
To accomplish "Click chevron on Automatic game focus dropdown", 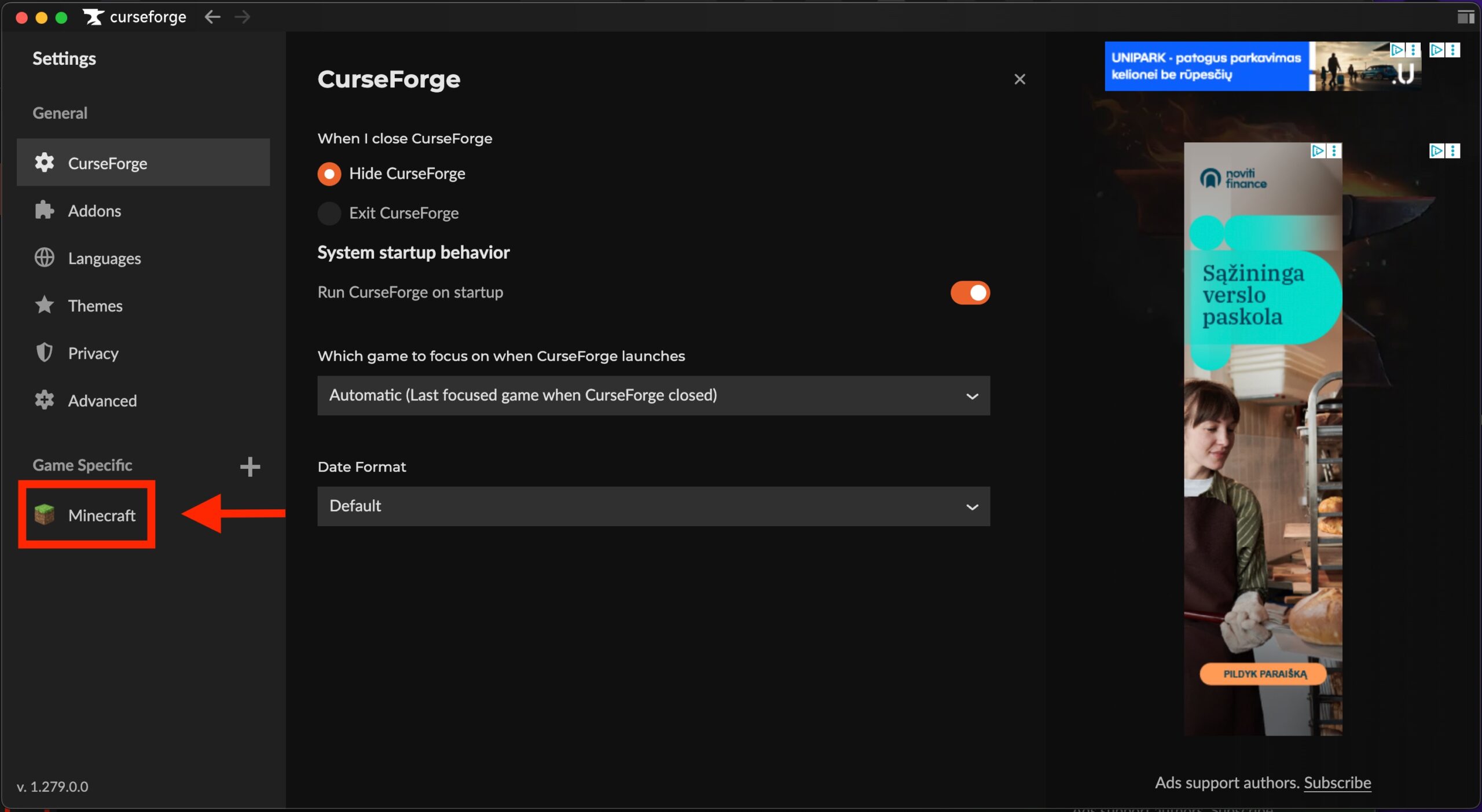I will point(973,396).
